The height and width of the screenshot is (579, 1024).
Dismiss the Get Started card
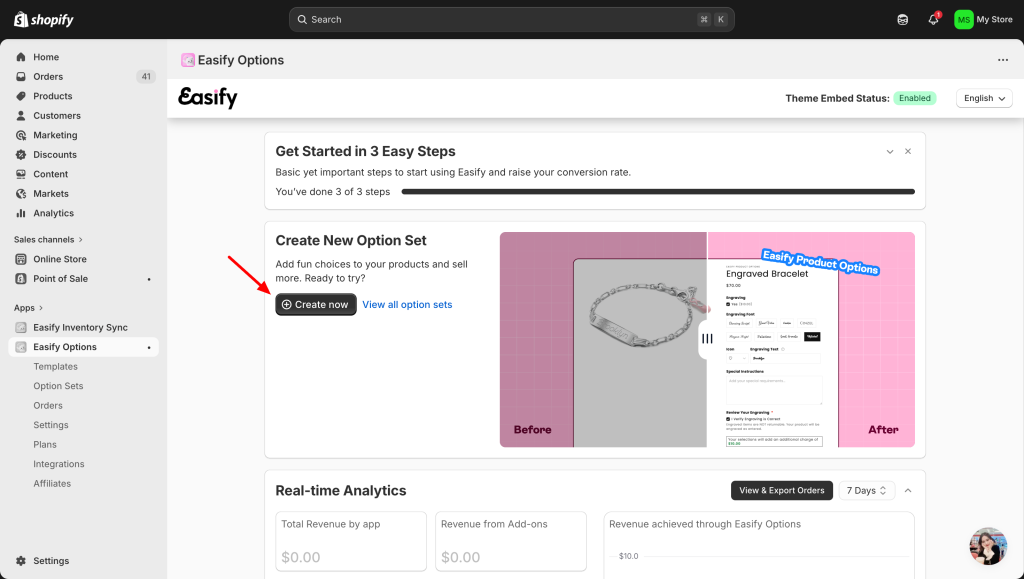point(908,152)
